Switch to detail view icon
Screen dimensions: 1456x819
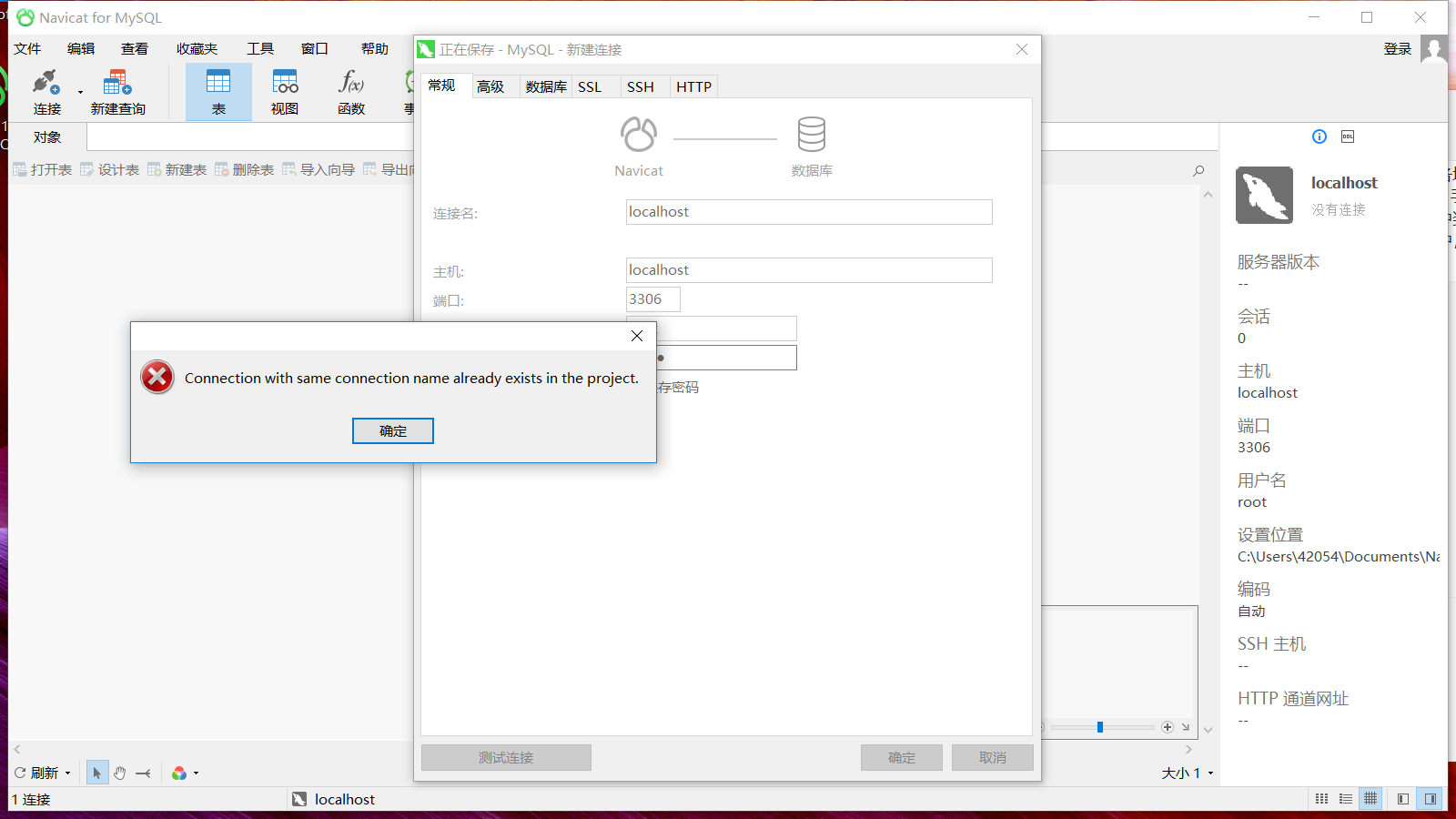pyautogui.click(x=1346, y=799)
